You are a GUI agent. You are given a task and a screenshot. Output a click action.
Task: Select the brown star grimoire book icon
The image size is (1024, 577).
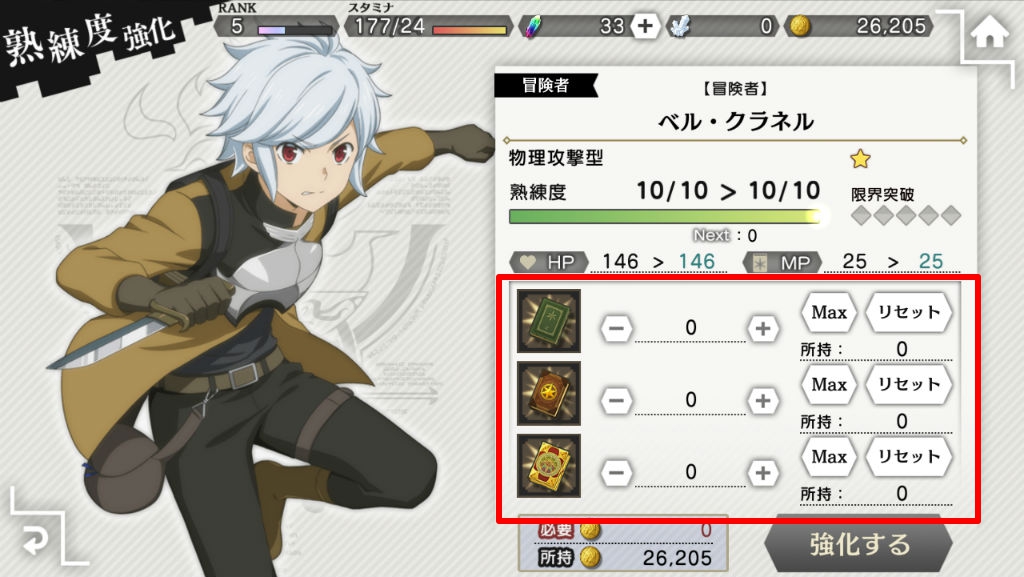coord(549,394)
